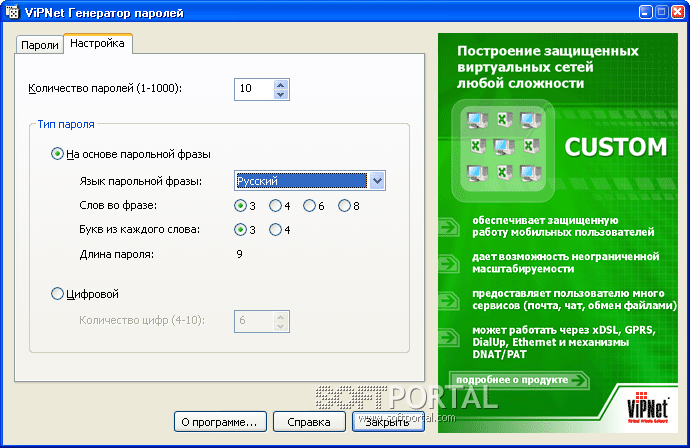Click the arrow icon beside 'дает возможность неограниченной'
This screenshot has height=448, width=690.
click(x=449, y=264)
